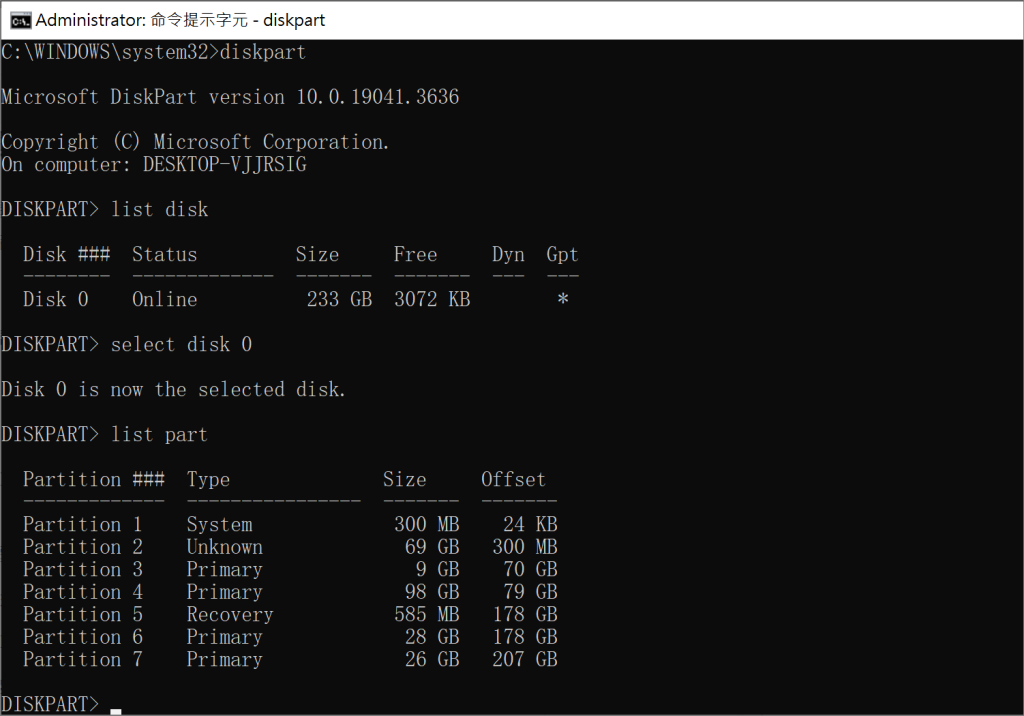Click the Copyright Microsoft Corporation line
1024x716 pixels.
tap(194, 141)
